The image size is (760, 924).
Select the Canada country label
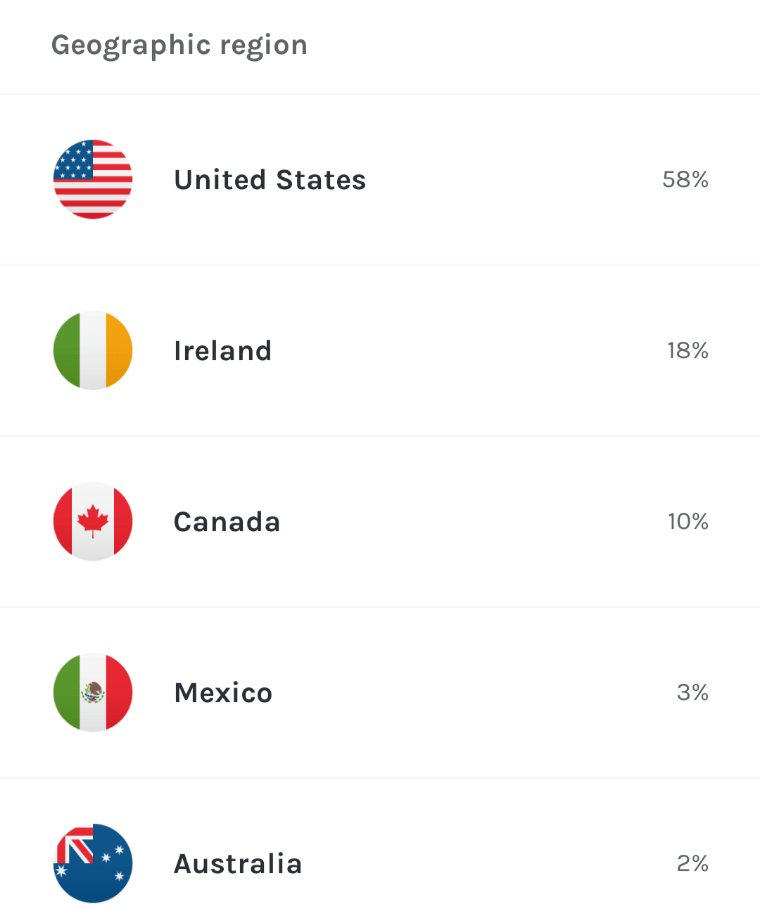(x=227, y=522)
